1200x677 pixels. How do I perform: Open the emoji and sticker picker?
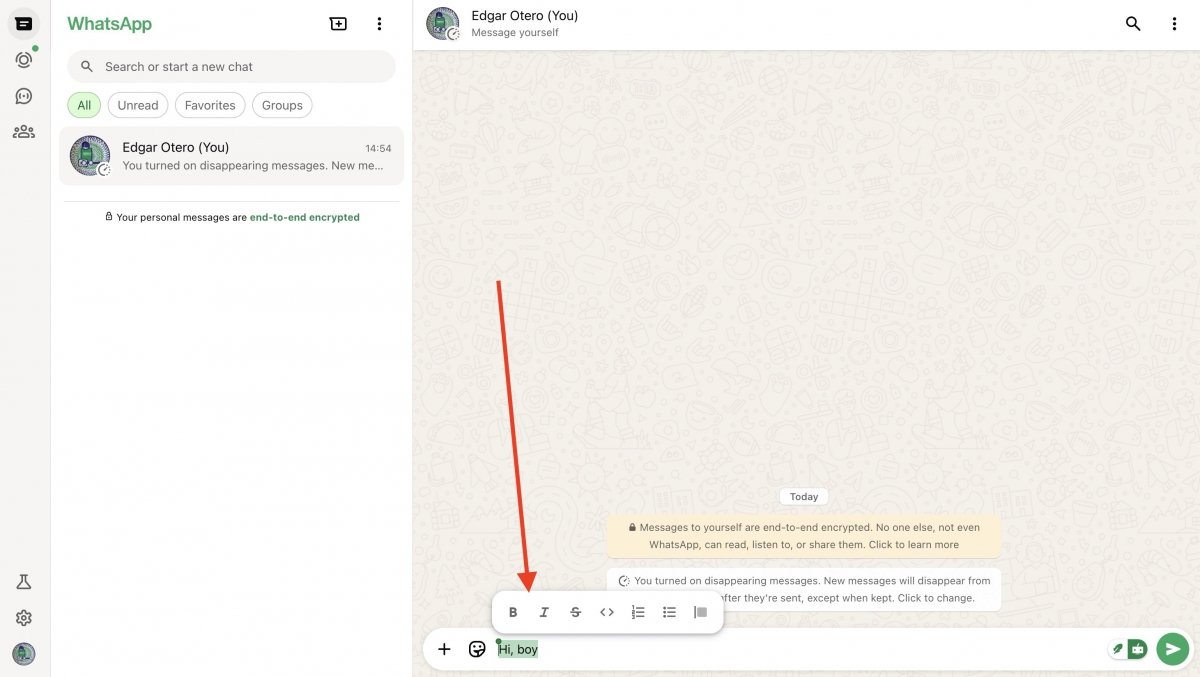click(477, 649)
